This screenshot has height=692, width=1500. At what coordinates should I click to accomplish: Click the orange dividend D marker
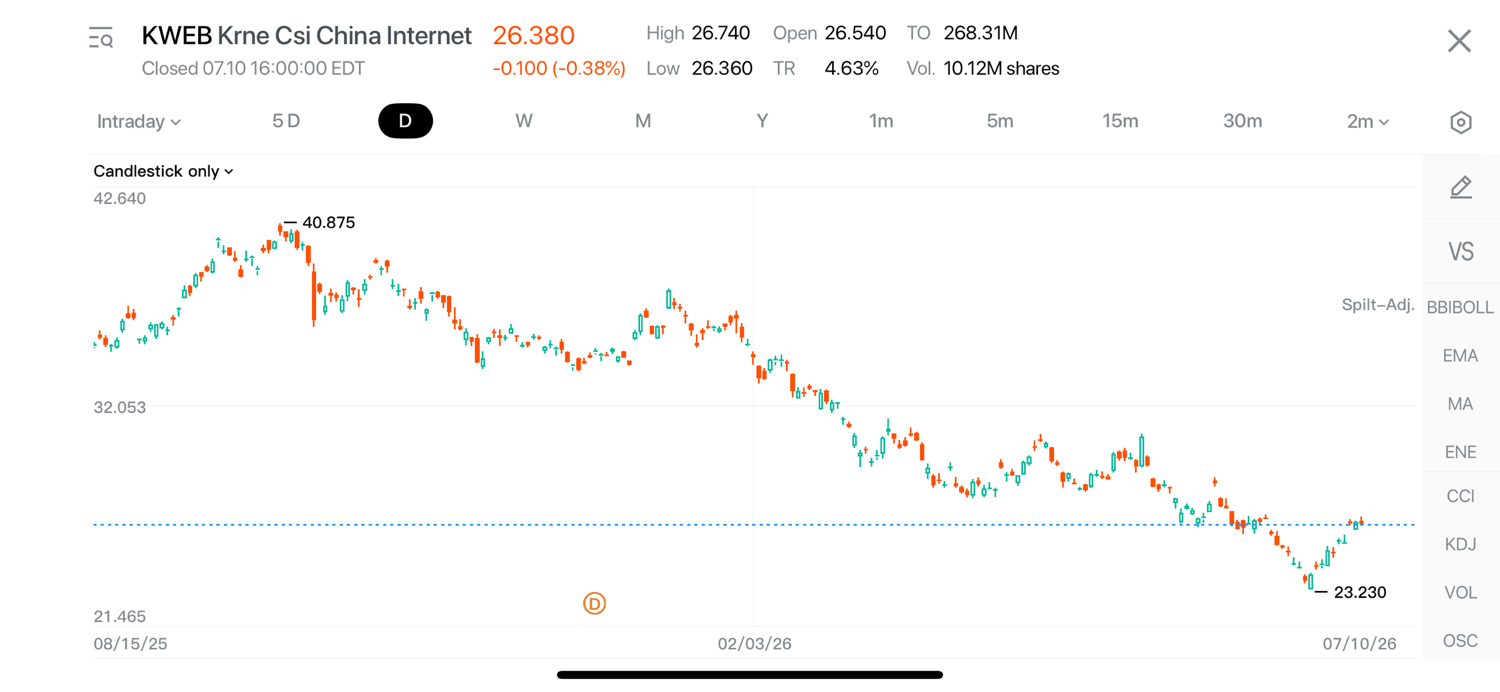[594, 604]
